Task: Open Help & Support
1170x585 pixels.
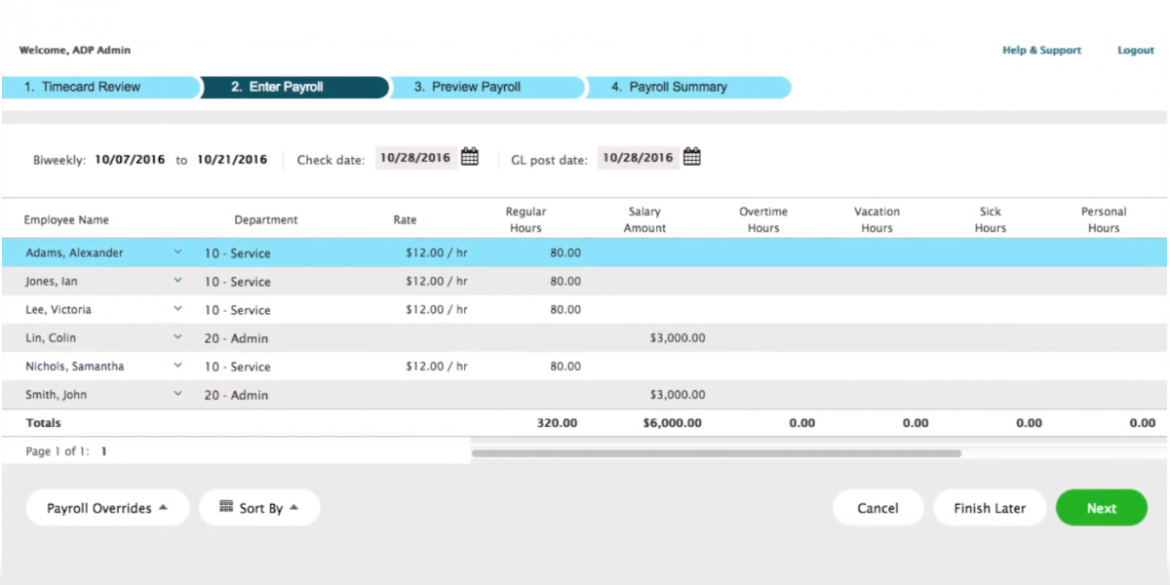Action: point(1041,50)
